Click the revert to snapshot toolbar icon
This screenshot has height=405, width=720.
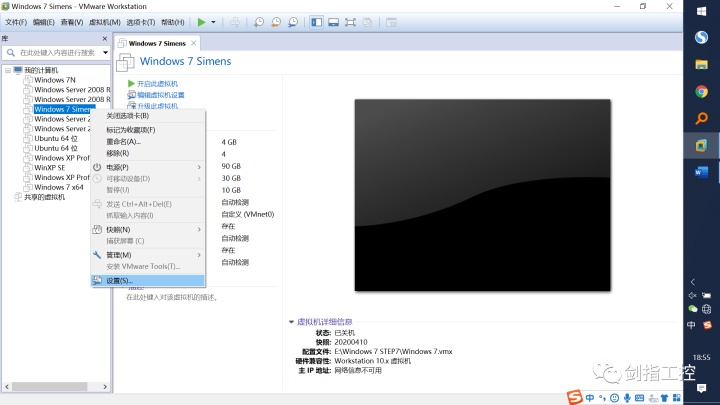(x=276, y=22)
